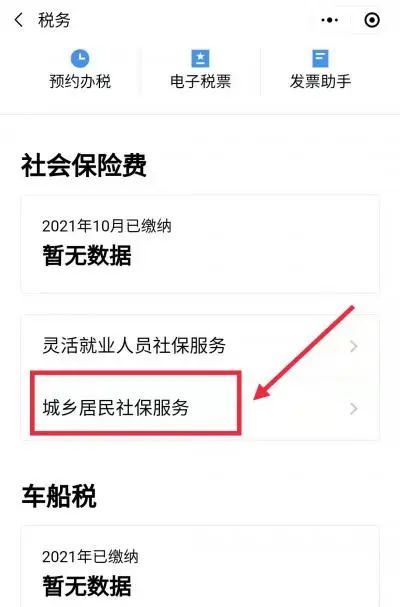
Task: Tap the 税务 page title
Action: (x=54, y=20)
